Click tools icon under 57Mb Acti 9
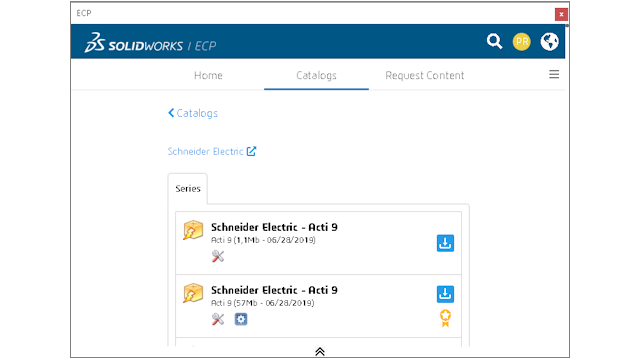Screen dimensions: 640x360 pos(218,319)
